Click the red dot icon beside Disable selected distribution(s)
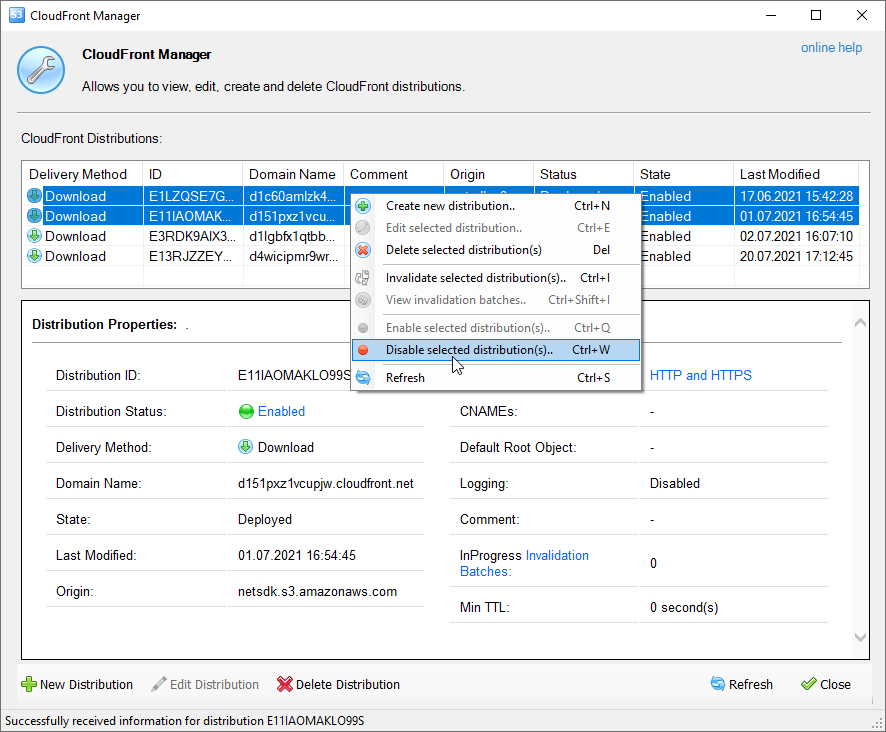This screenshot has width=886, height=732. point(363,350)
